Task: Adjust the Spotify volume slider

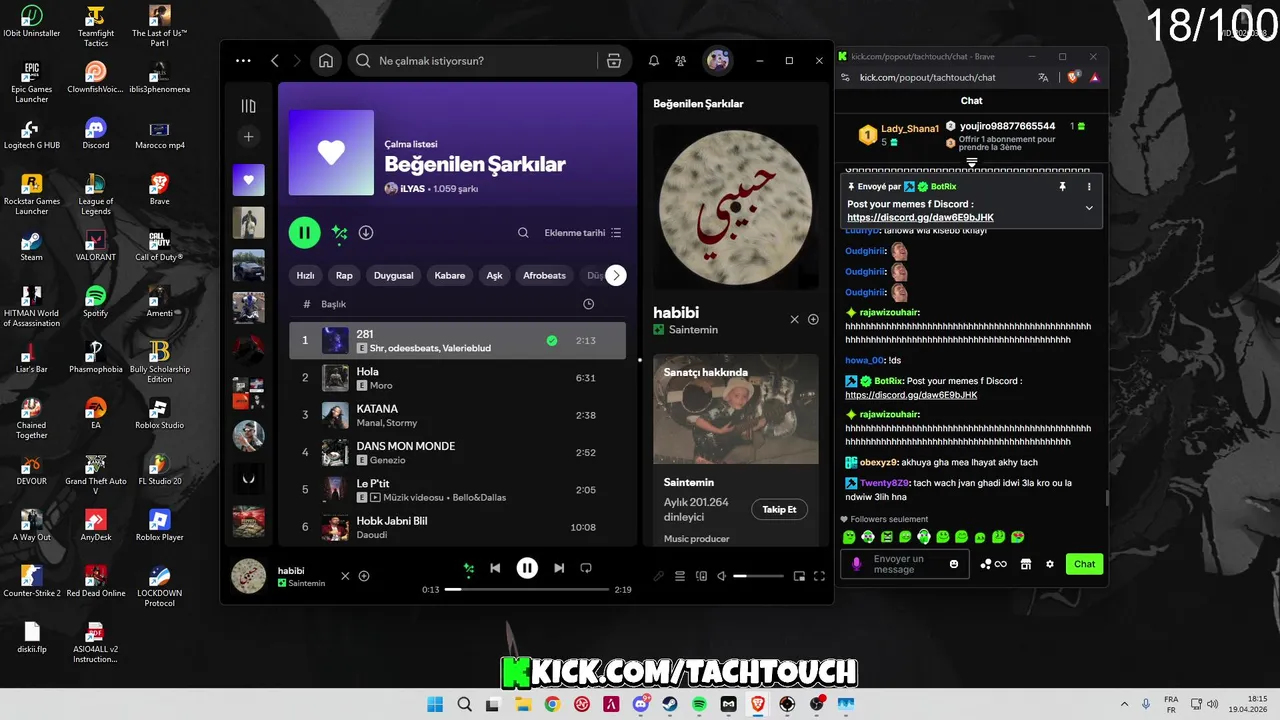Action: coord(758,576)
